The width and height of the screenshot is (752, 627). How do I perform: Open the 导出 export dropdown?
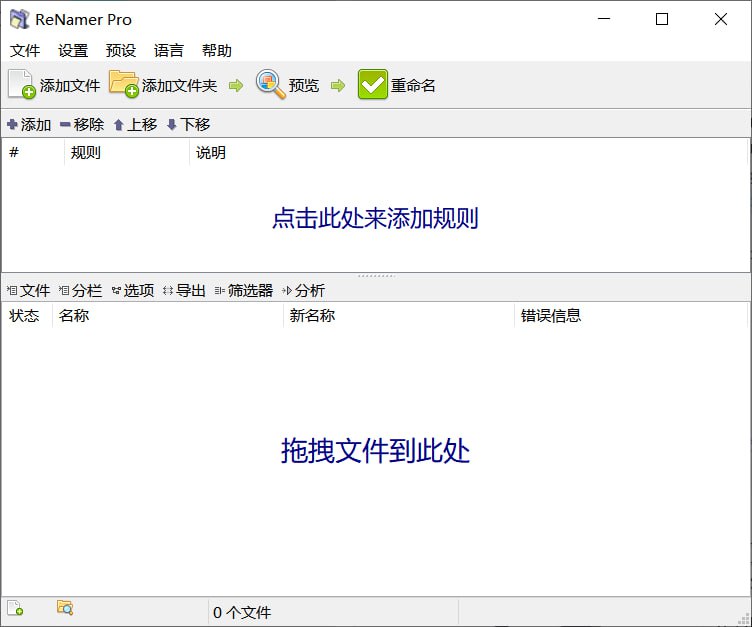pos(185,290)
